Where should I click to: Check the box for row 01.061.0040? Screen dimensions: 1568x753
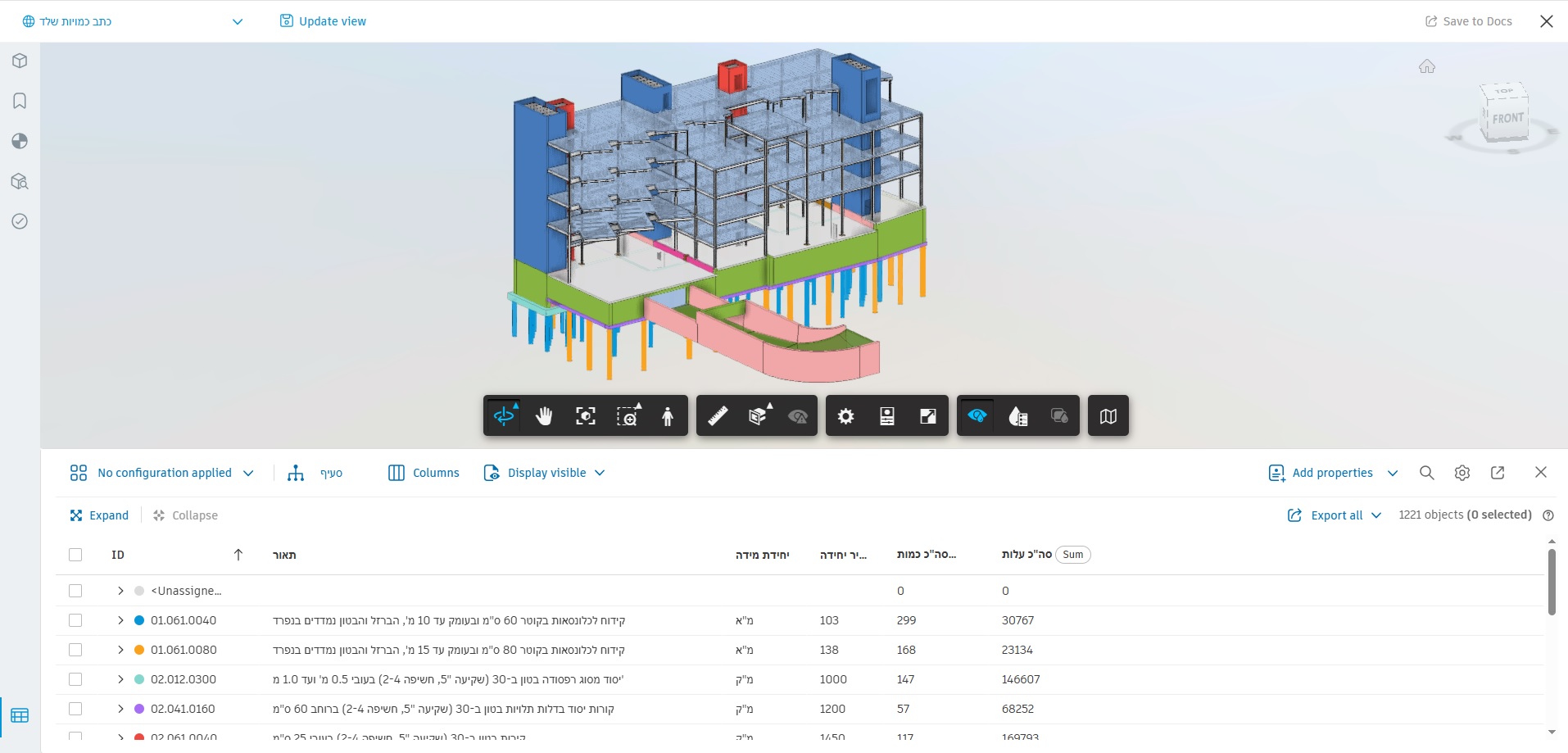(x=75, y=620)
